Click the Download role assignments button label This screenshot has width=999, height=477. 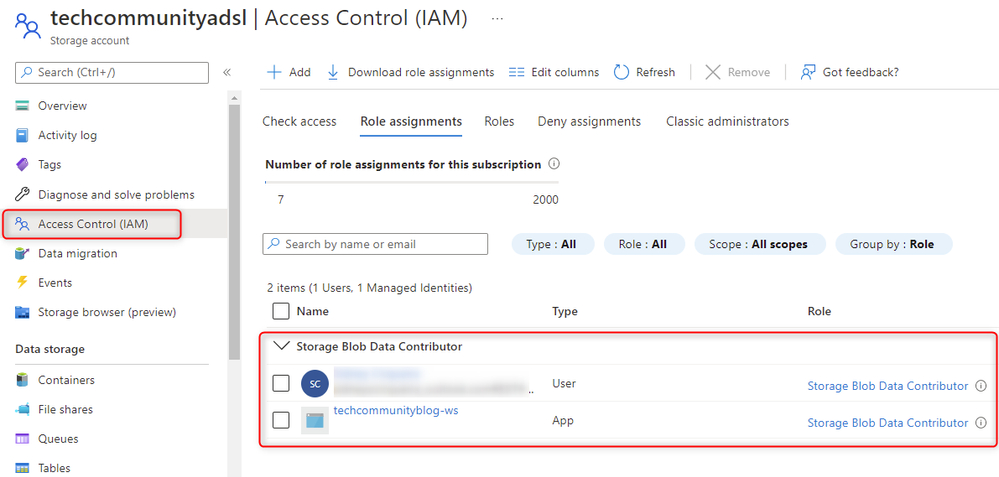point(421,72)
